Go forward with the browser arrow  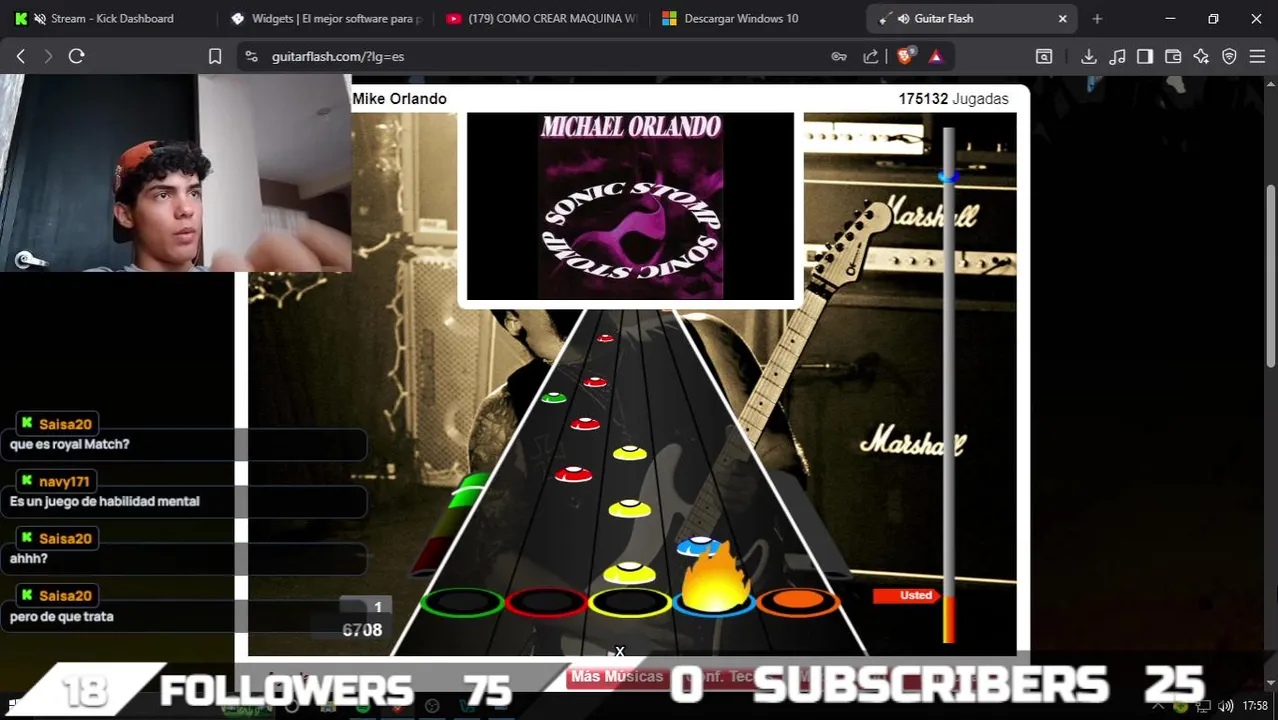pos(48,57)
